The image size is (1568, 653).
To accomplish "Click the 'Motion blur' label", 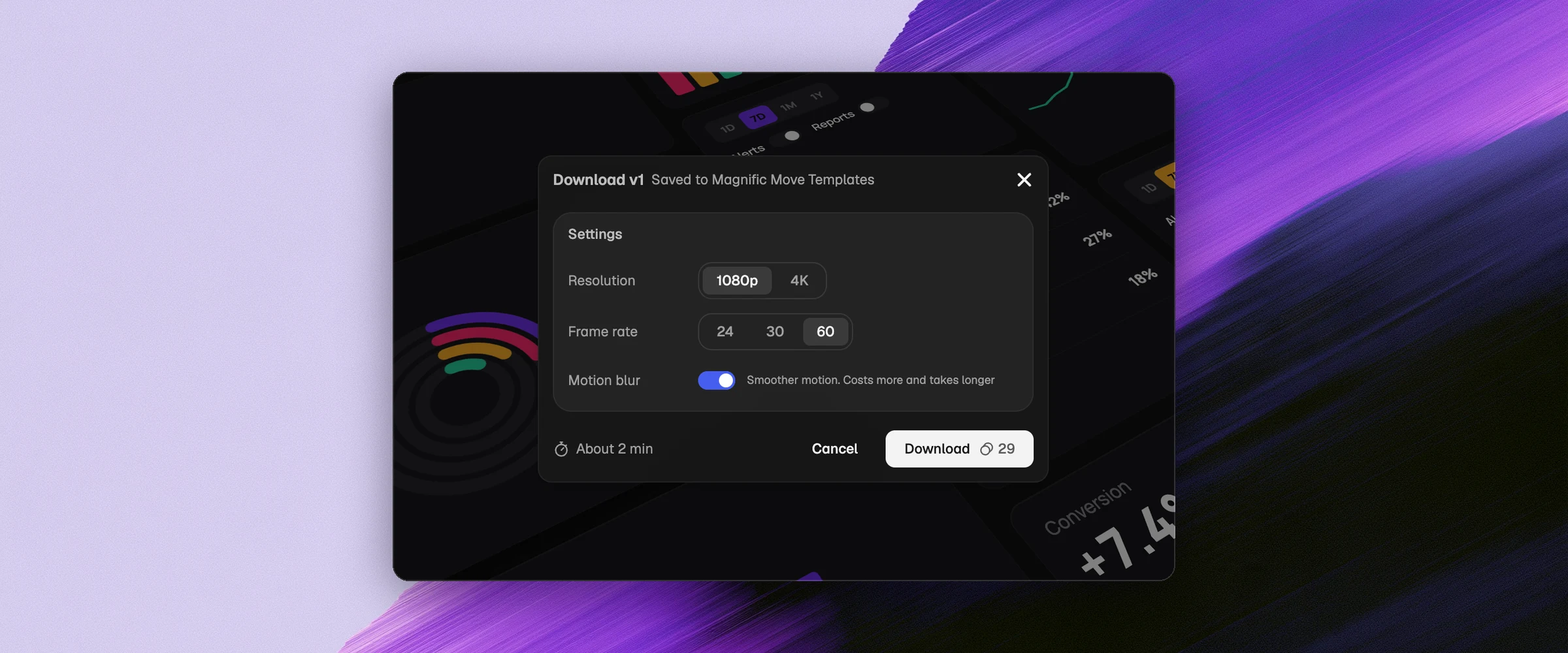I will pos(604,380).
